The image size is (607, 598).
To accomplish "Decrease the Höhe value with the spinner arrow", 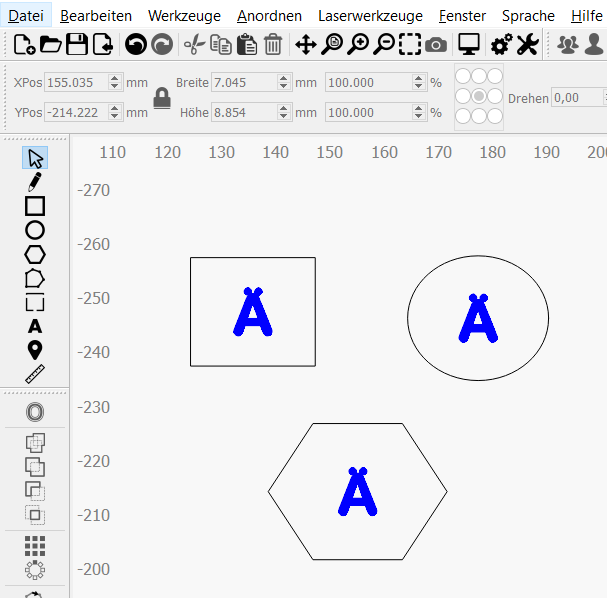I will 284,117.
